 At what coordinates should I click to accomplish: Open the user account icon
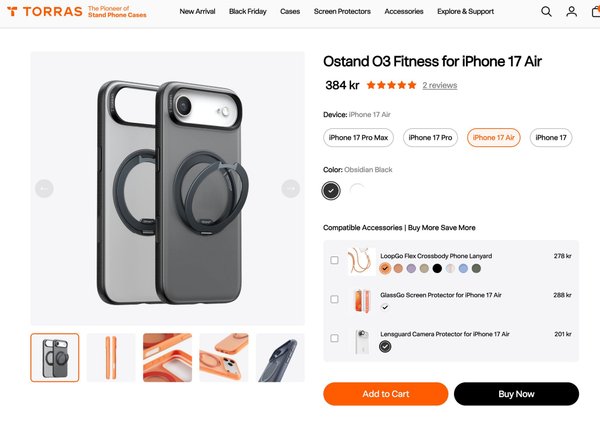click(571, 12)
